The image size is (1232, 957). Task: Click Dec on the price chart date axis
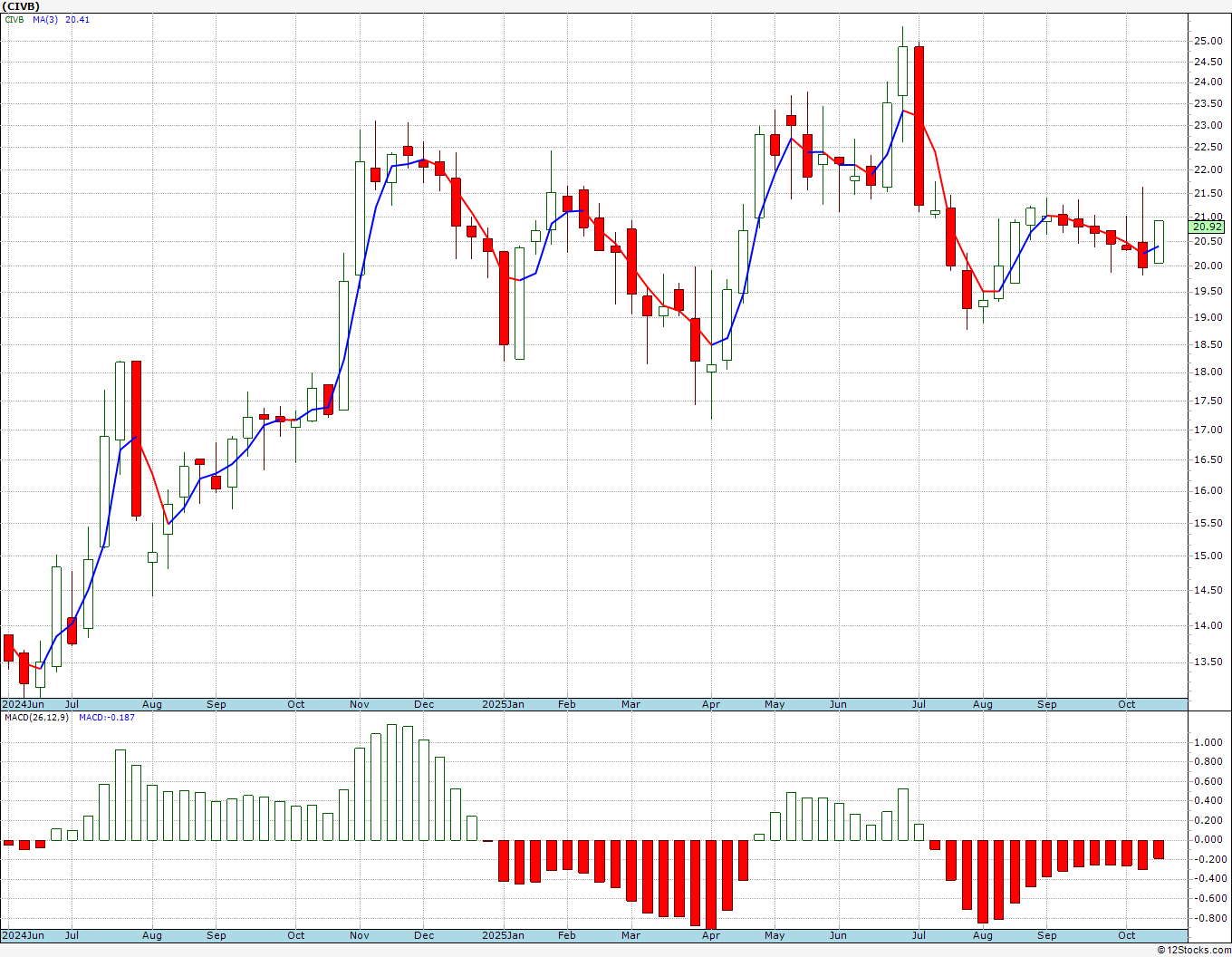424,704
